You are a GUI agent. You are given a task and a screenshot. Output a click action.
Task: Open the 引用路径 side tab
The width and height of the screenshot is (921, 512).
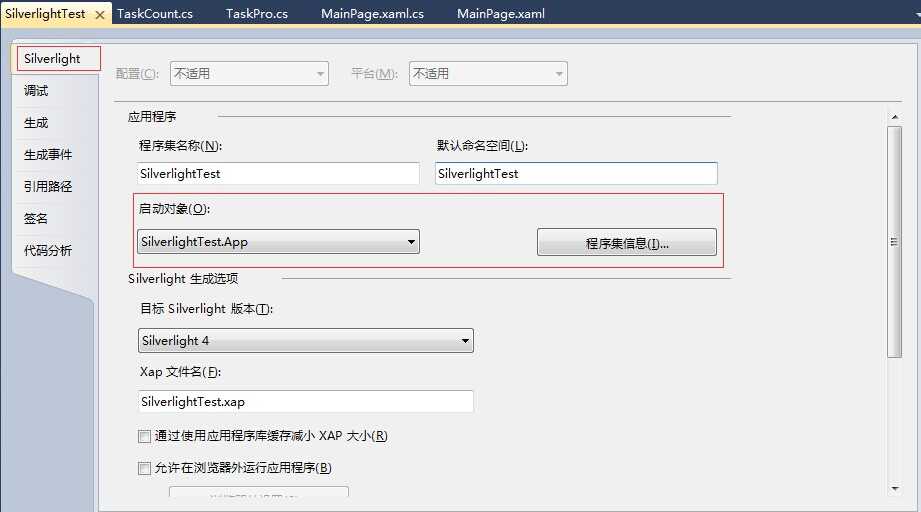pyautogui.click(x=48, y=187)
